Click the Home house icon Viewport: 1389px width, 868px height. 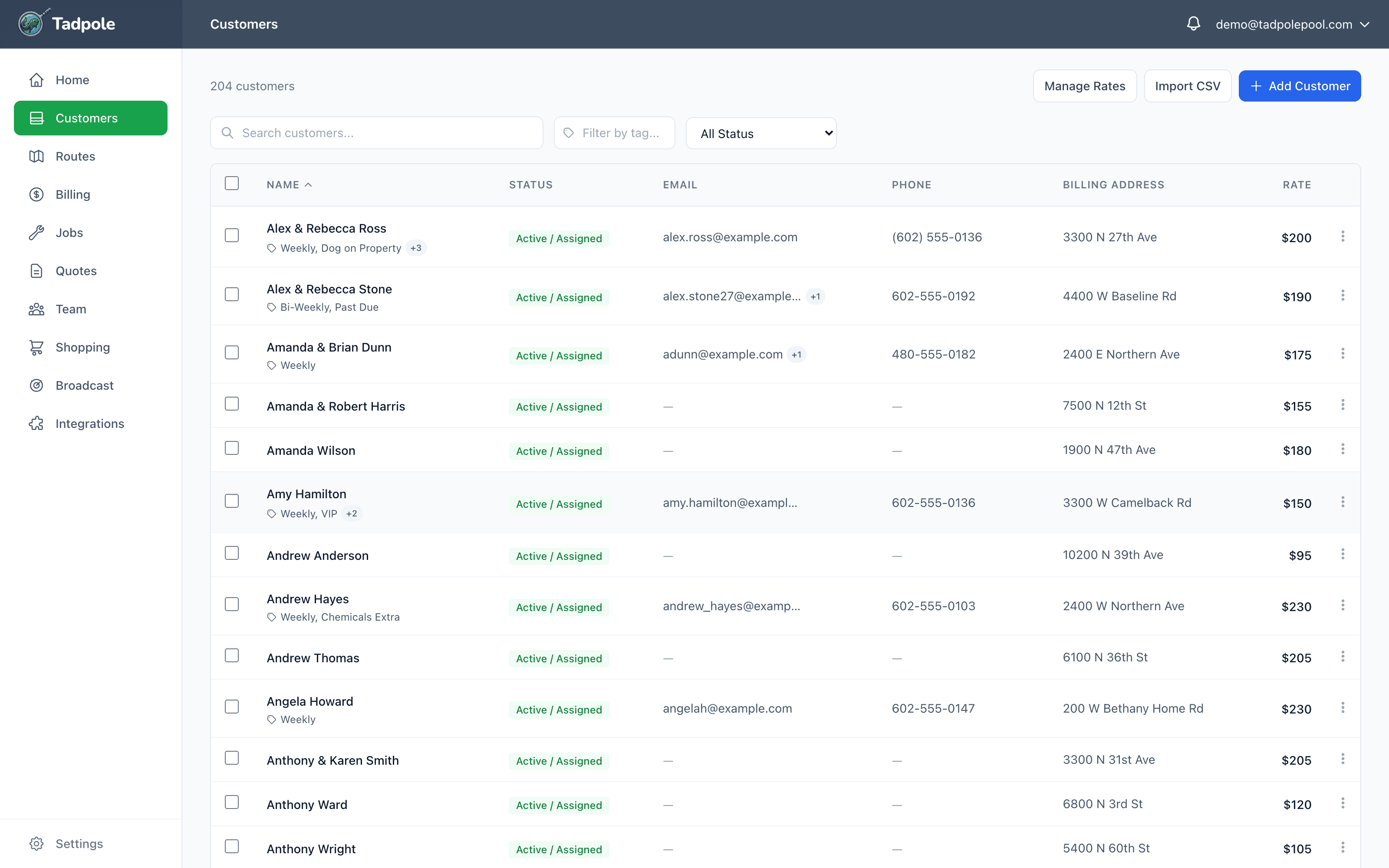point(36,80)
